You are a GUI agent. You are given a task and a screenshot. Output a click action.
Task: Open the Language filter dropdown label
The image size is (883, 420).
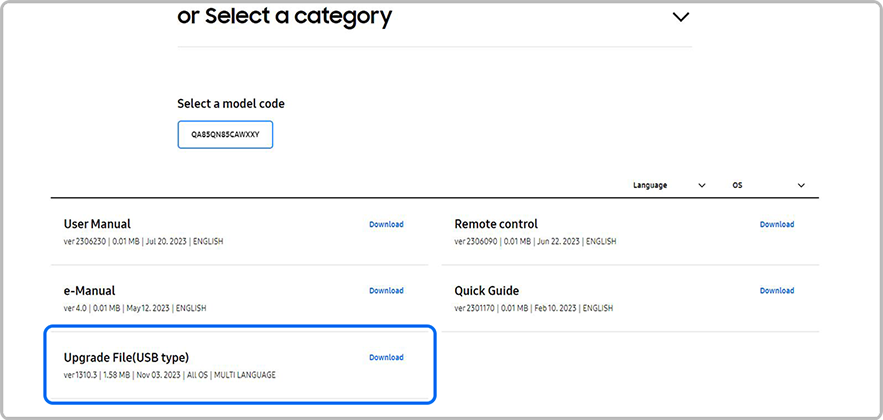(650, 185)
